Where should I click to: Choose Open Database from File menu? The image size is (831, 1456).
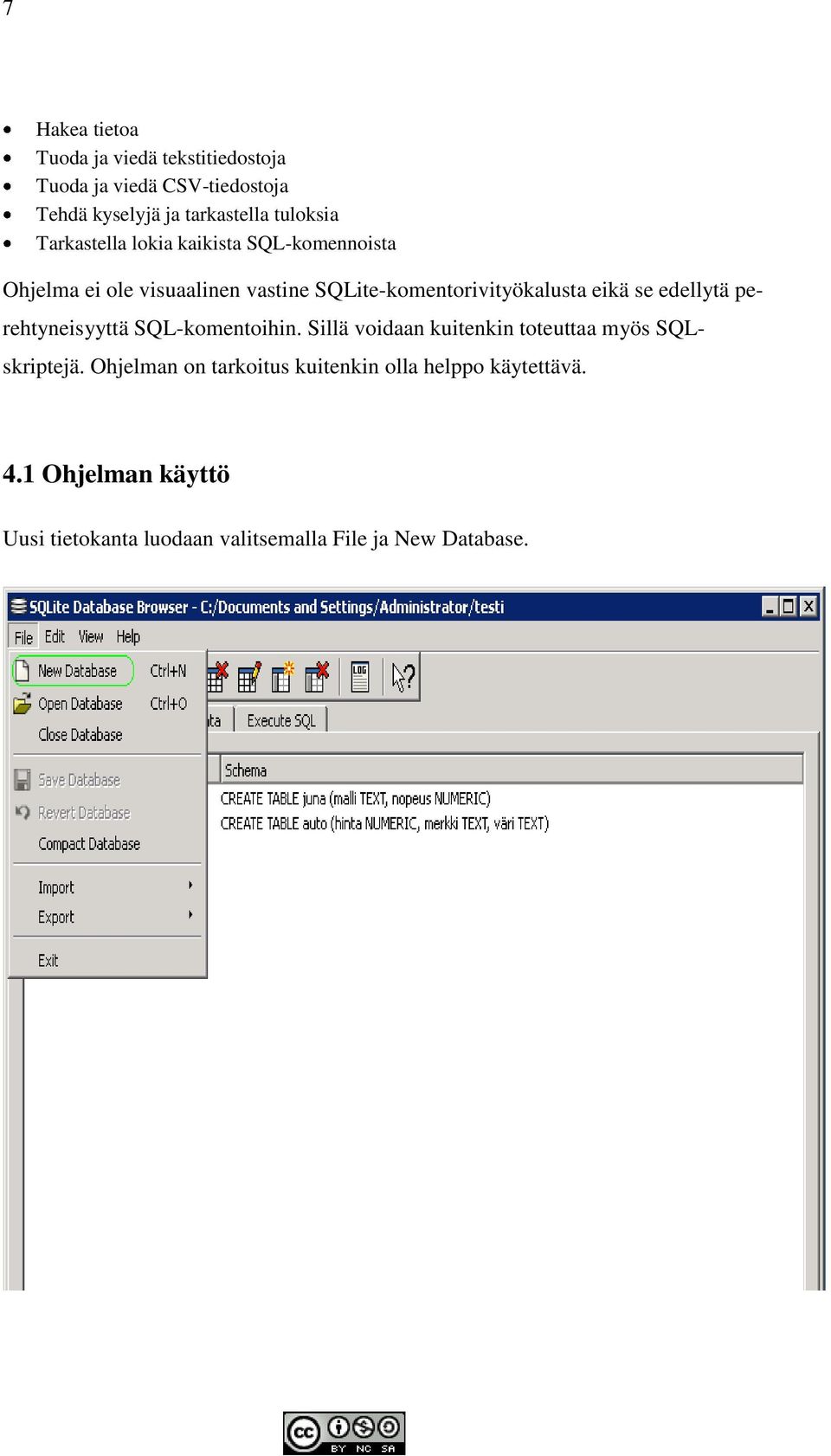coord(107,704)
